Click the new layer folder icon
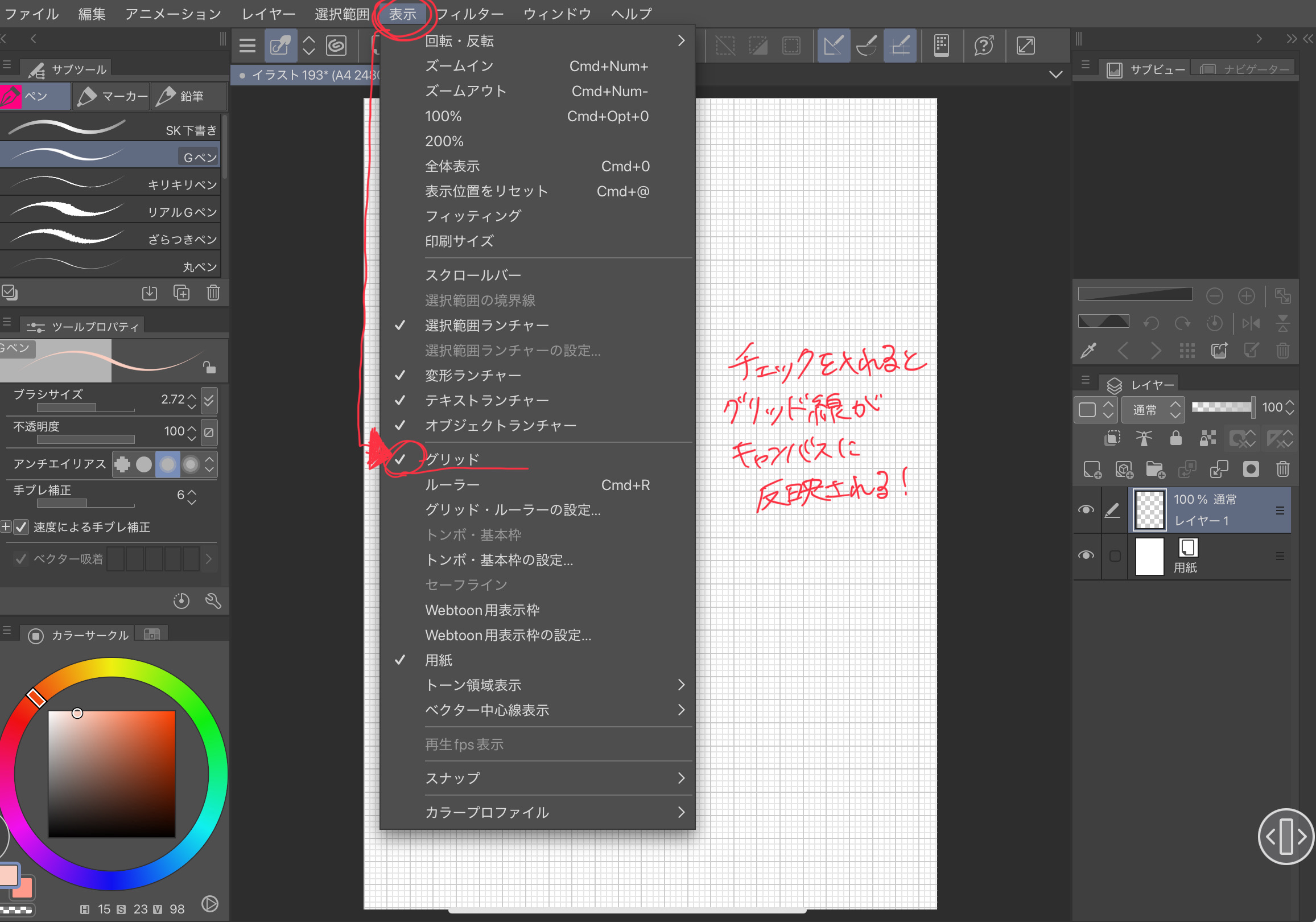 coord(1155,470)
